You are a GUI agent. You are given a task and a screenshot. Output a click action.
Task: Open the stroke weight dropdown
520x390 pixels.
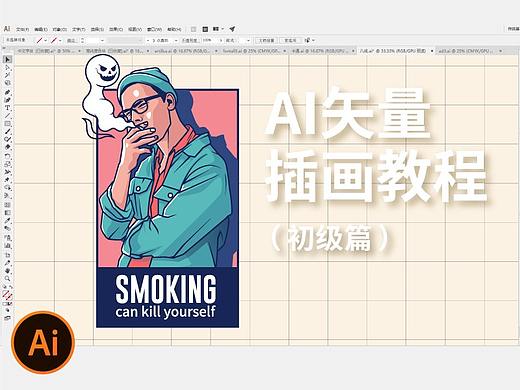coord(102,40)
